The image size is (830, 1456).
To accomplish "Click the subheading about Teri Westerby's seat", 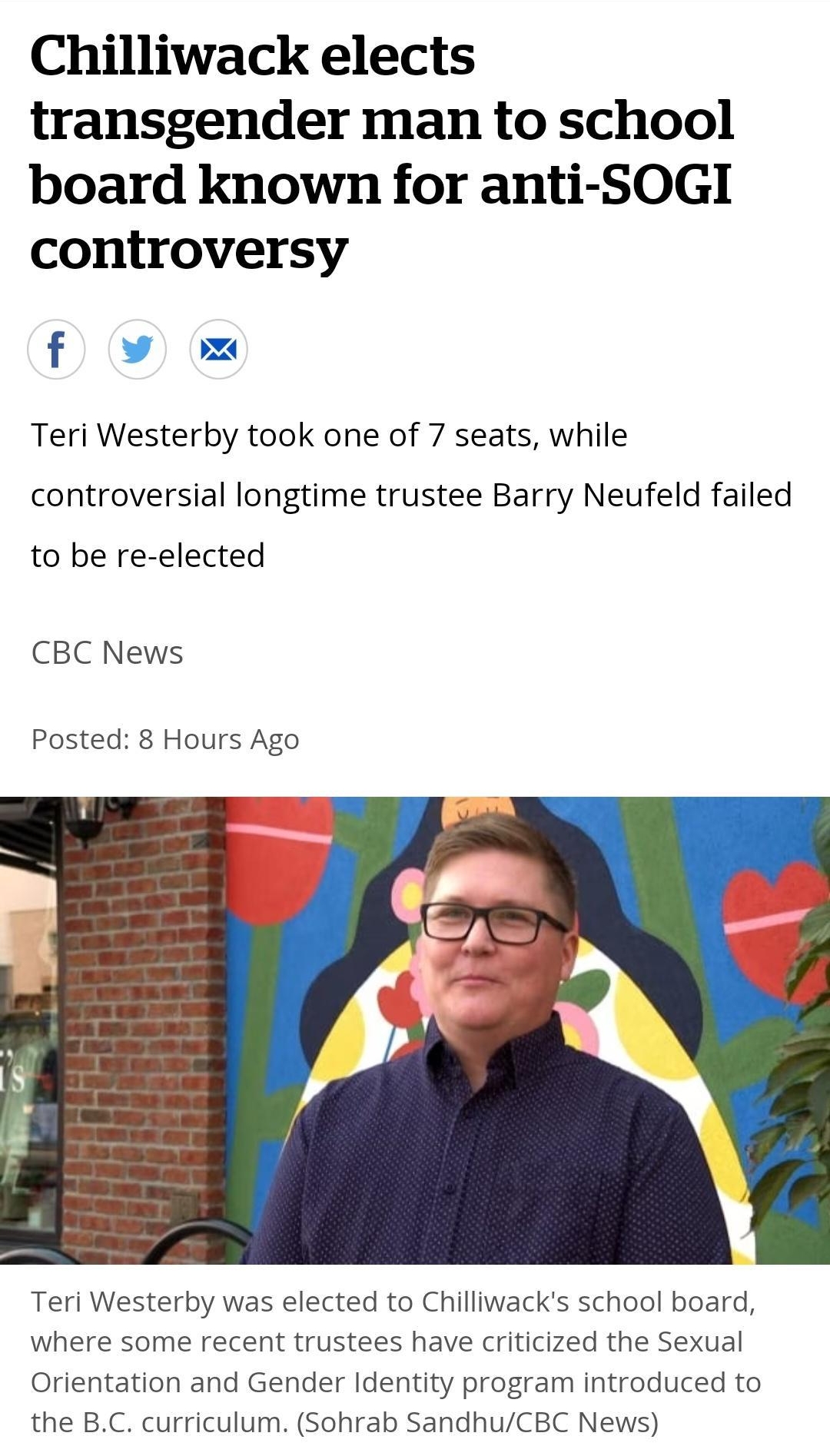I will click(329, 436).
